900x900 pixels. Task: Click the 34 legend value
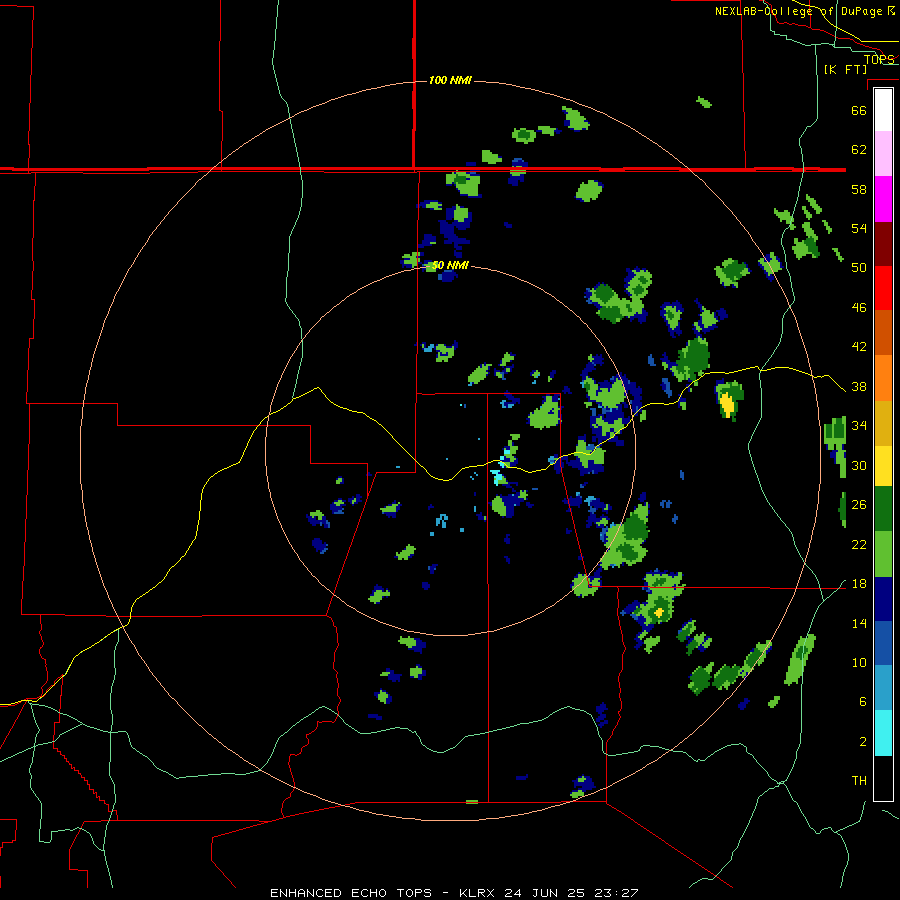coord(859,426)
